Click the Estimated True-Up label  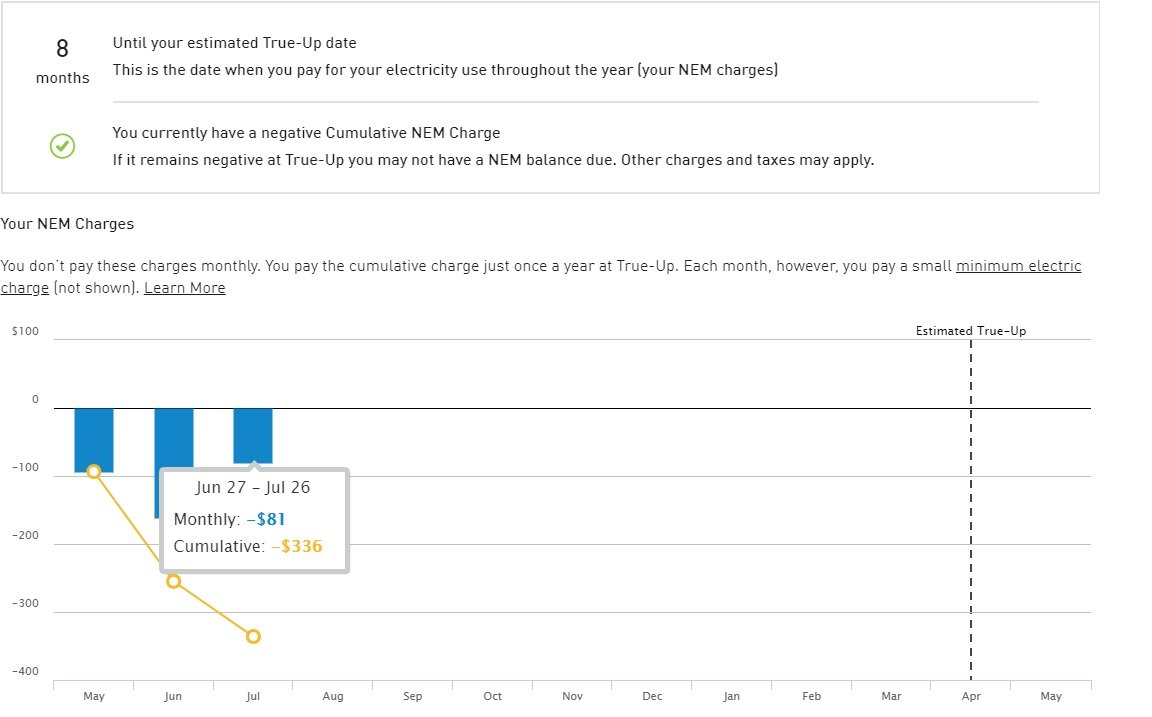click(971, 331)
